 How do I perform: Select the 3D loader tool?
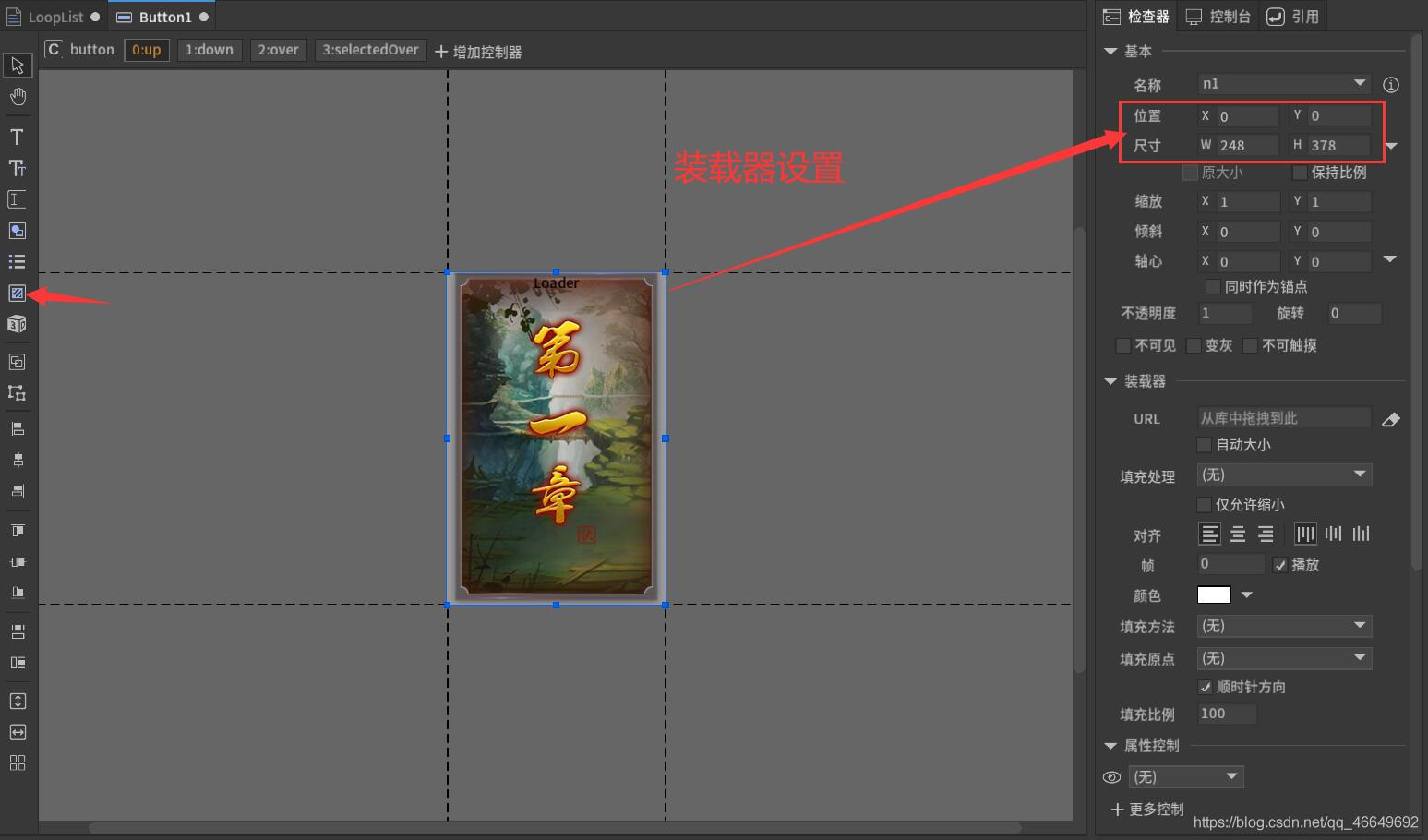pos(17,324)
